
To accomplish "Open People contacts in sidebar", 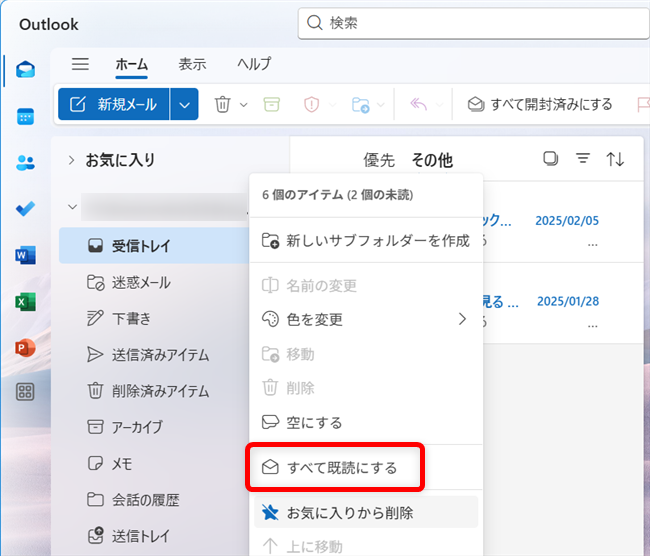I will [x=26, y=162].
